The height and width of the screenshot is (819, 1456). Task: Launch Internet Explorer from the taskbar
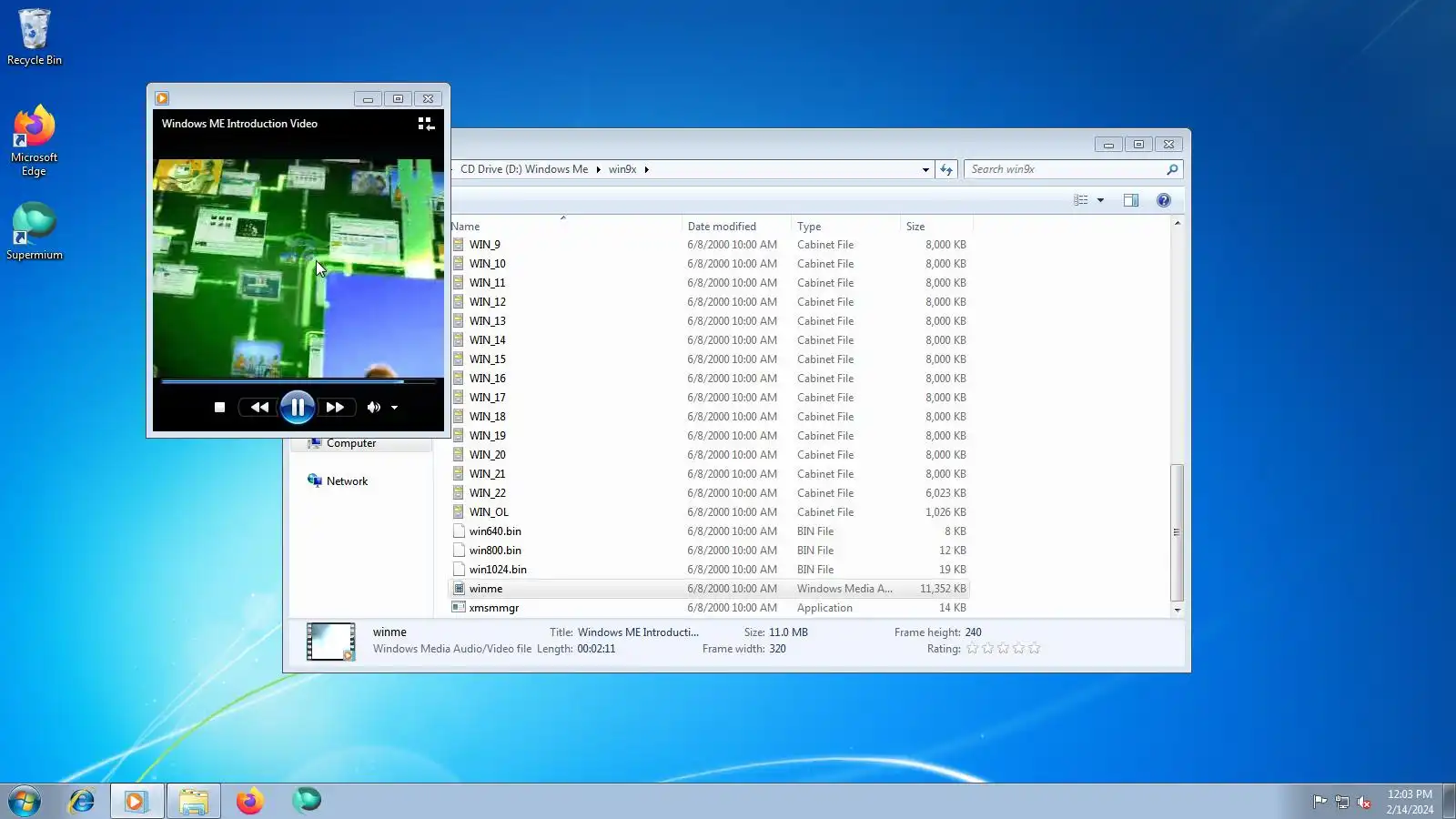pos(82,801)
